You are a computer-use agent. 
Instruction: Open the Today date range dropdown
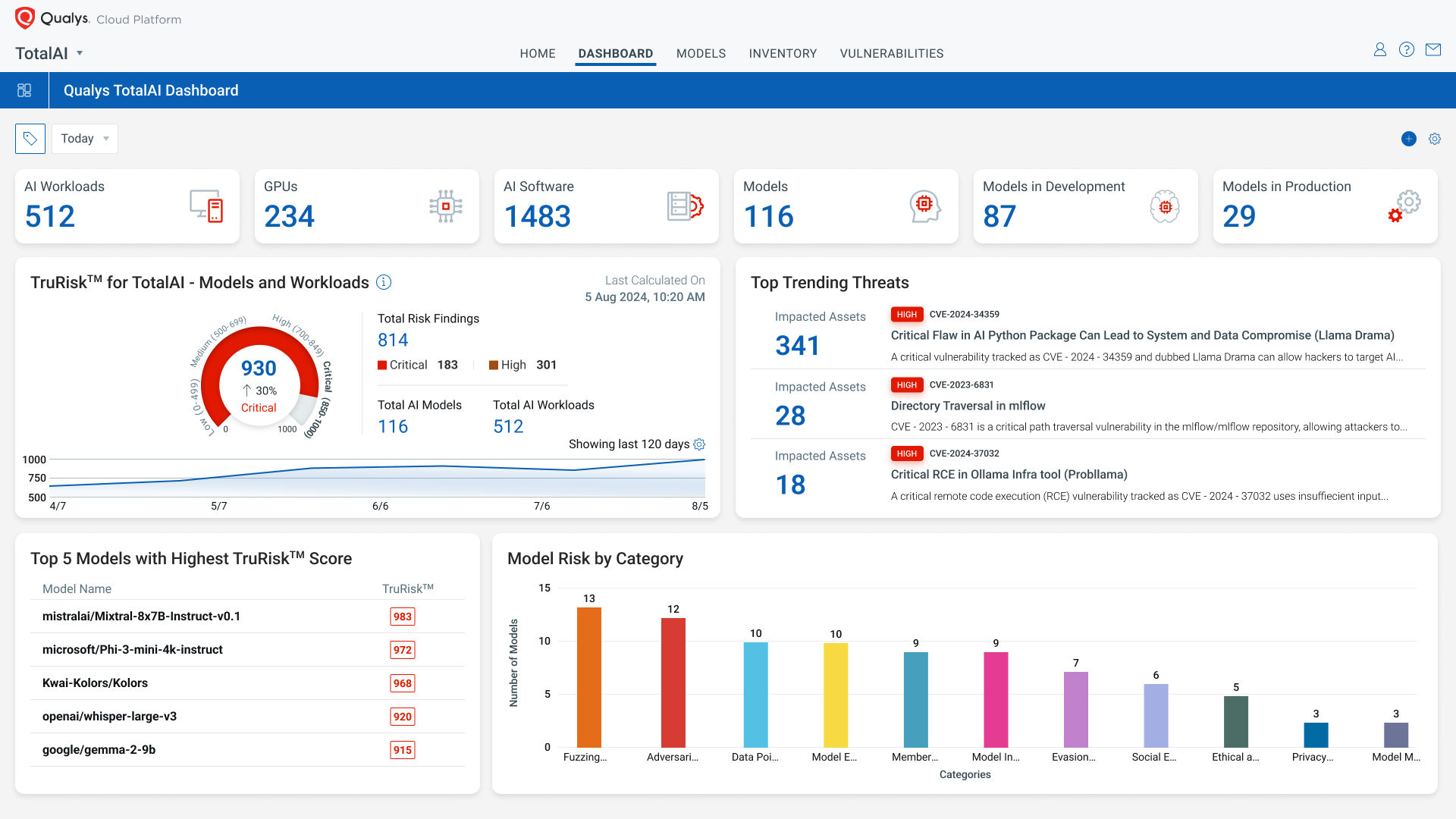[85, 139]
